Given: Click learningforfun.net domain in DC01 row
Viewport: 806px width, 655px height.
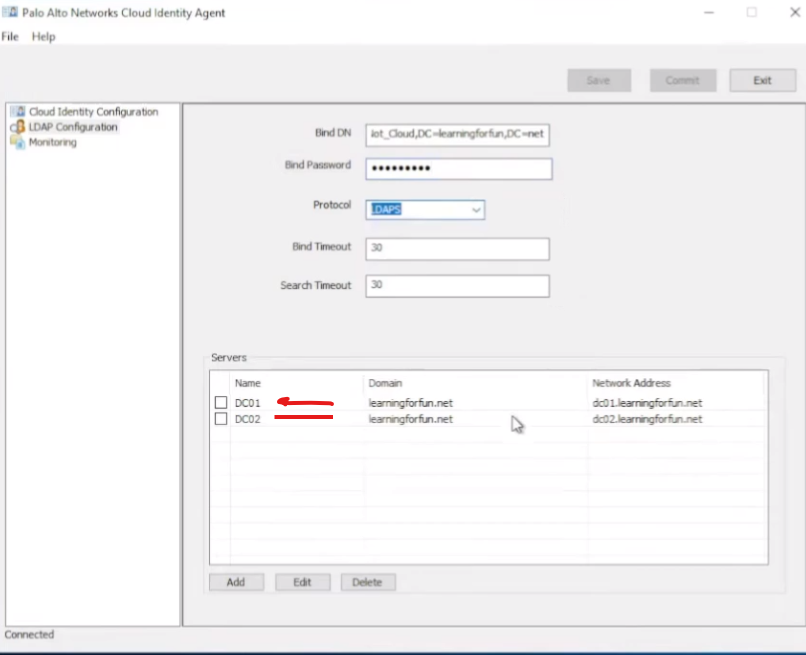Looking at the screenshot, I should pyautogui.click(x=411, y=403).
